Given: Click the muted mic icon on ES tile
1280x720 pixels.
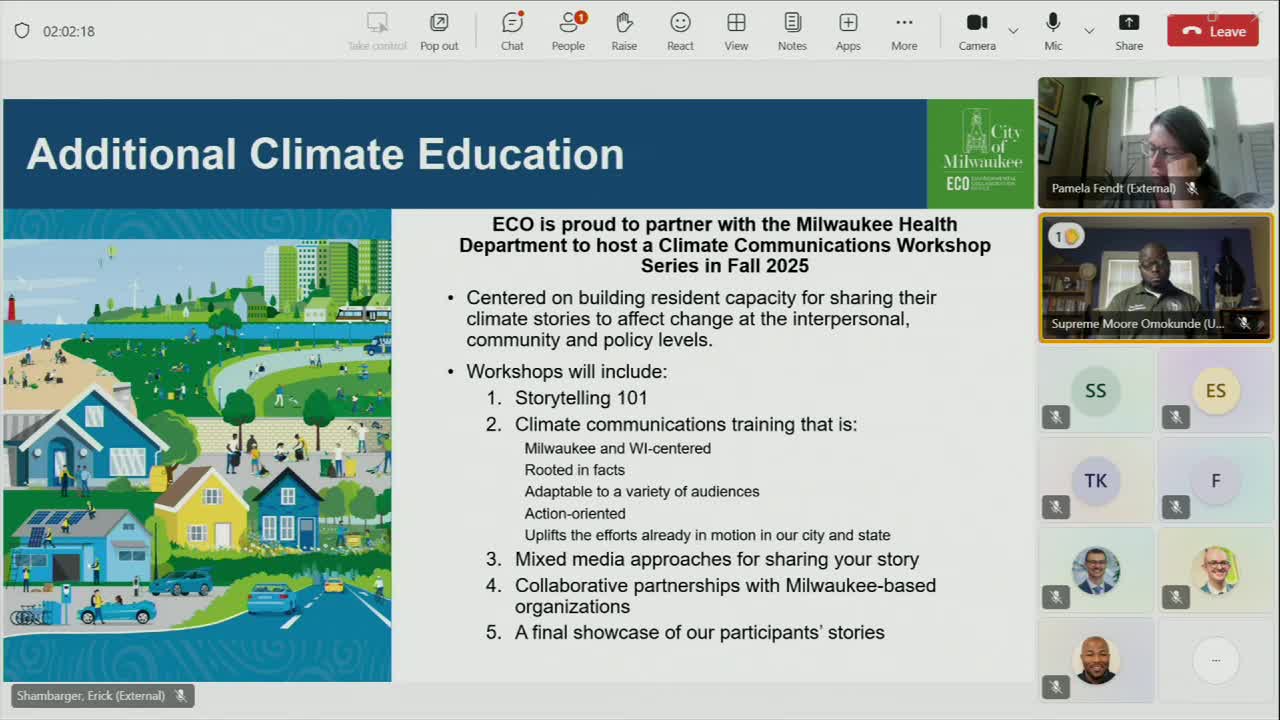Looking at the screenshot, I should [x=1176, y=417].
